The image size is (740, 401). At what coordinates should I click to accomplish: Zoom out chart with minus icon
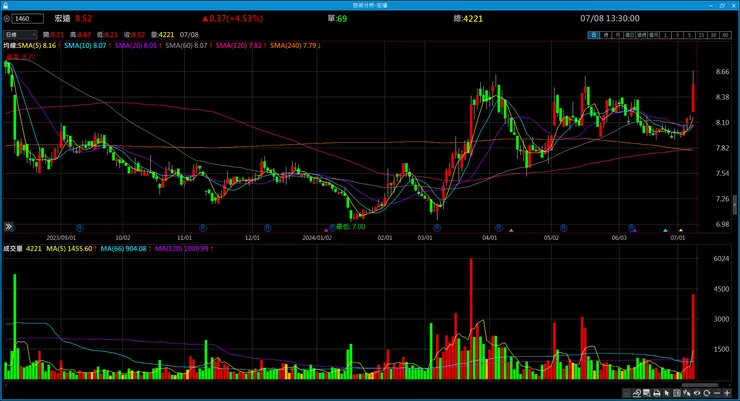717,393
